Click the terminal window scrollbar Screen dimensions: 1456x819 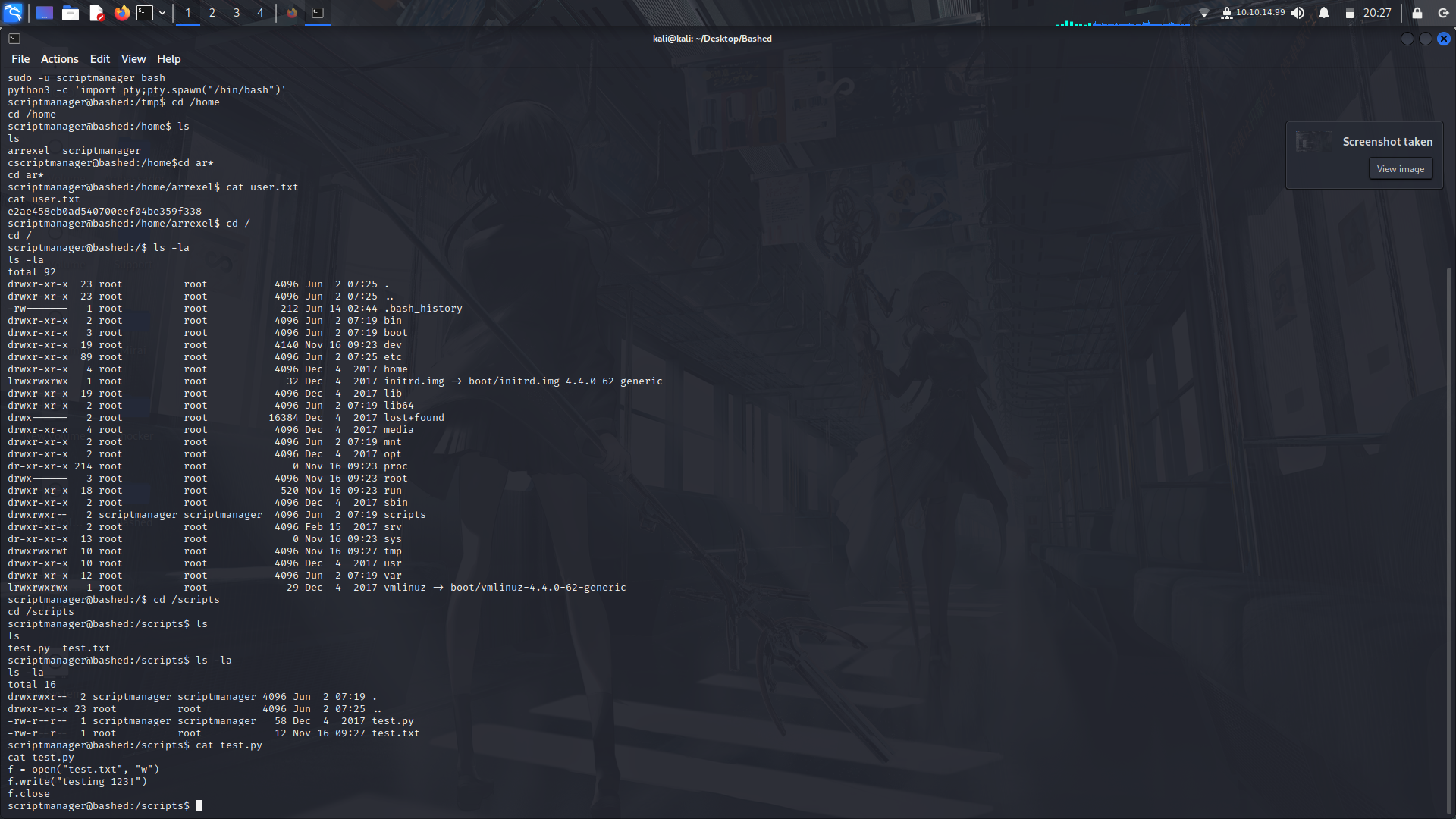pos(1449,531)
